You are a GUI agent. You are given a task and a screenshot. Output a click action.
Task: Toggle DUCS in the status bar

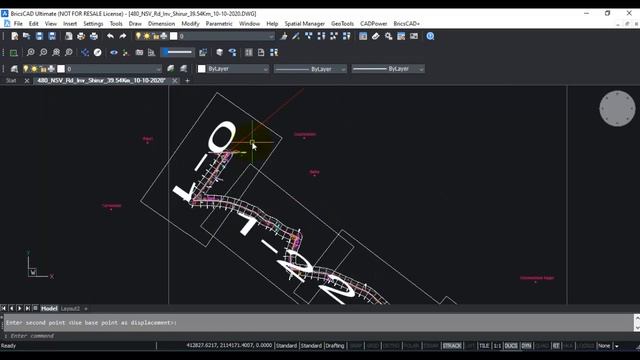511,346
